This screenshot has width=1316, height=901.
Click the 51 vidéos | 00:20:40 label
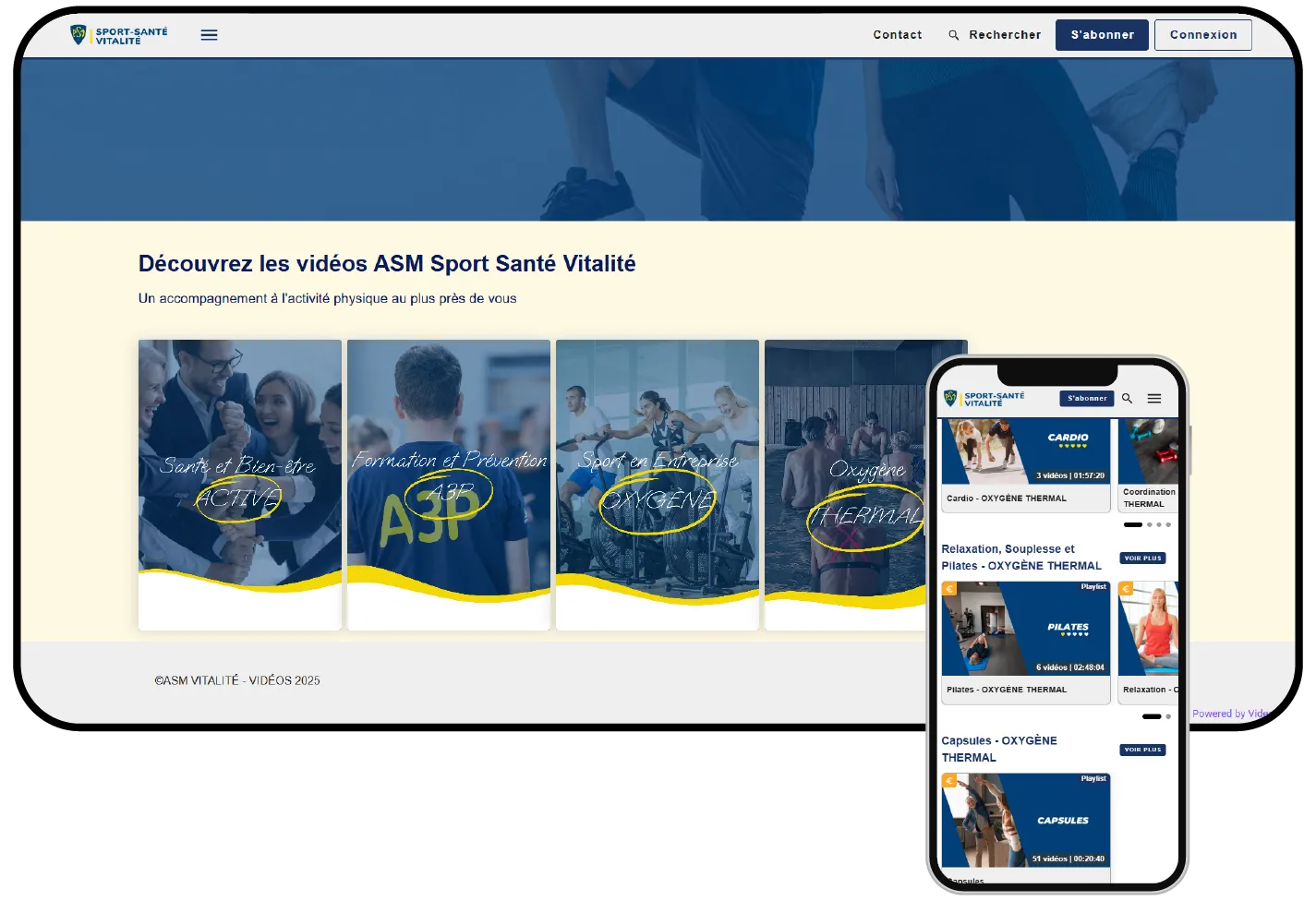coord(1068,859)
